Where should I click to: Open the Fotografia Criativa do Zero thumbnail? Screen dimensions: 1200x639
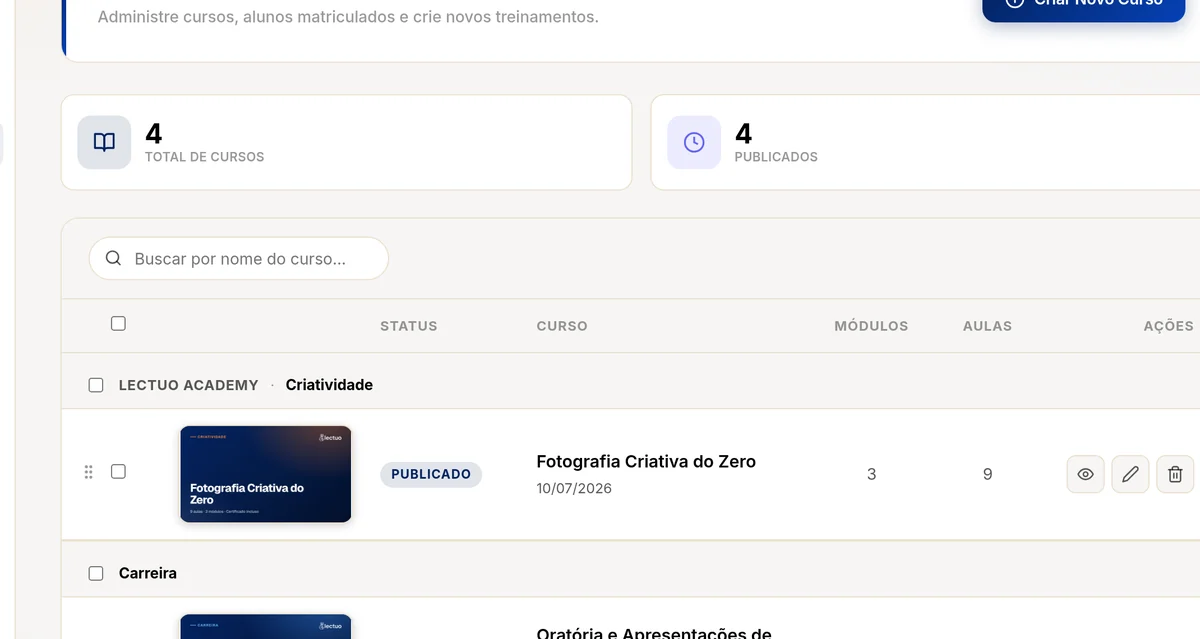(265, 474)
